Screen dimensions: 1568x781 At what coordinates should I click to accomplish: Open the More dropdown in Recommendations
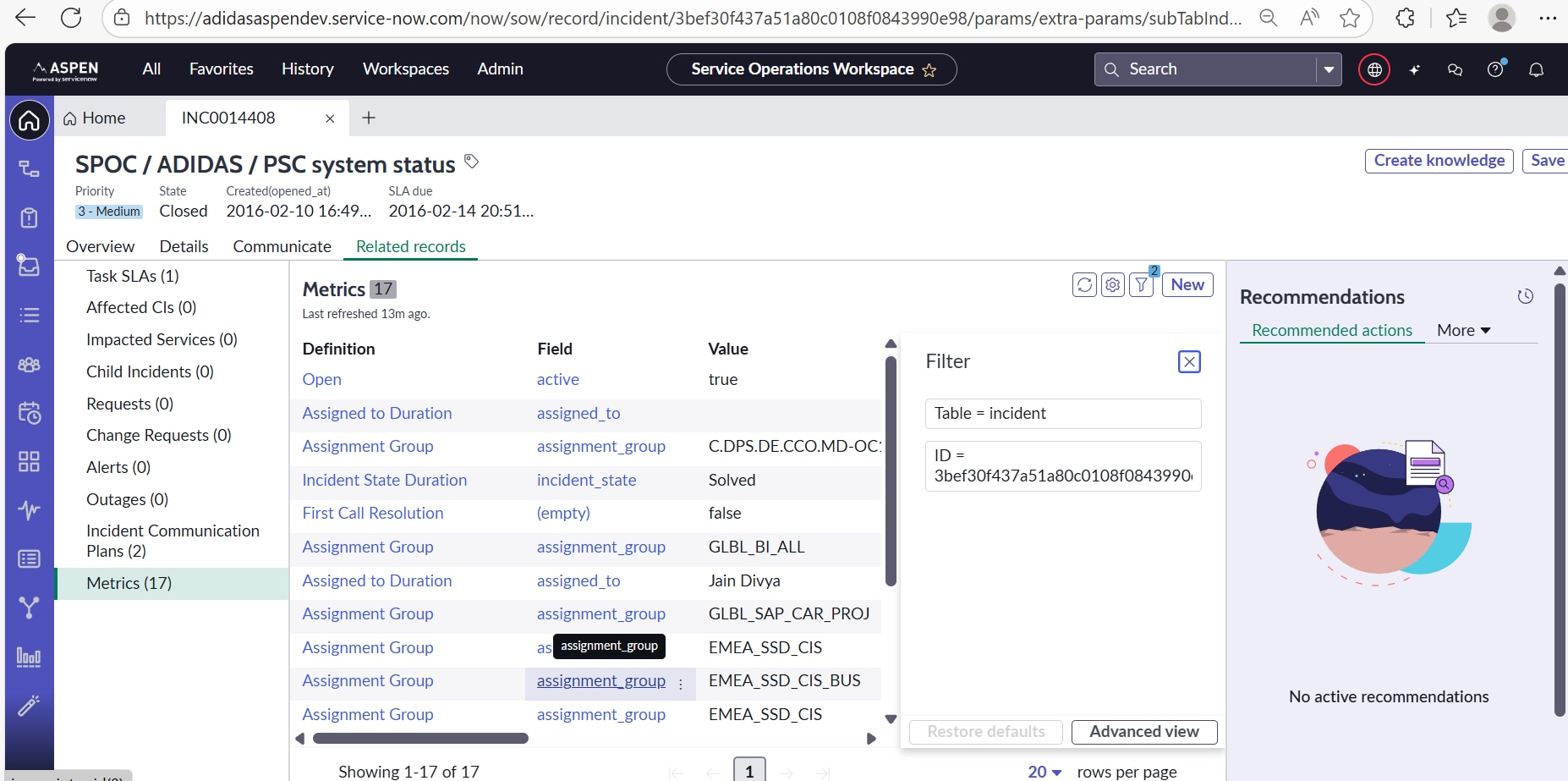1463,331
